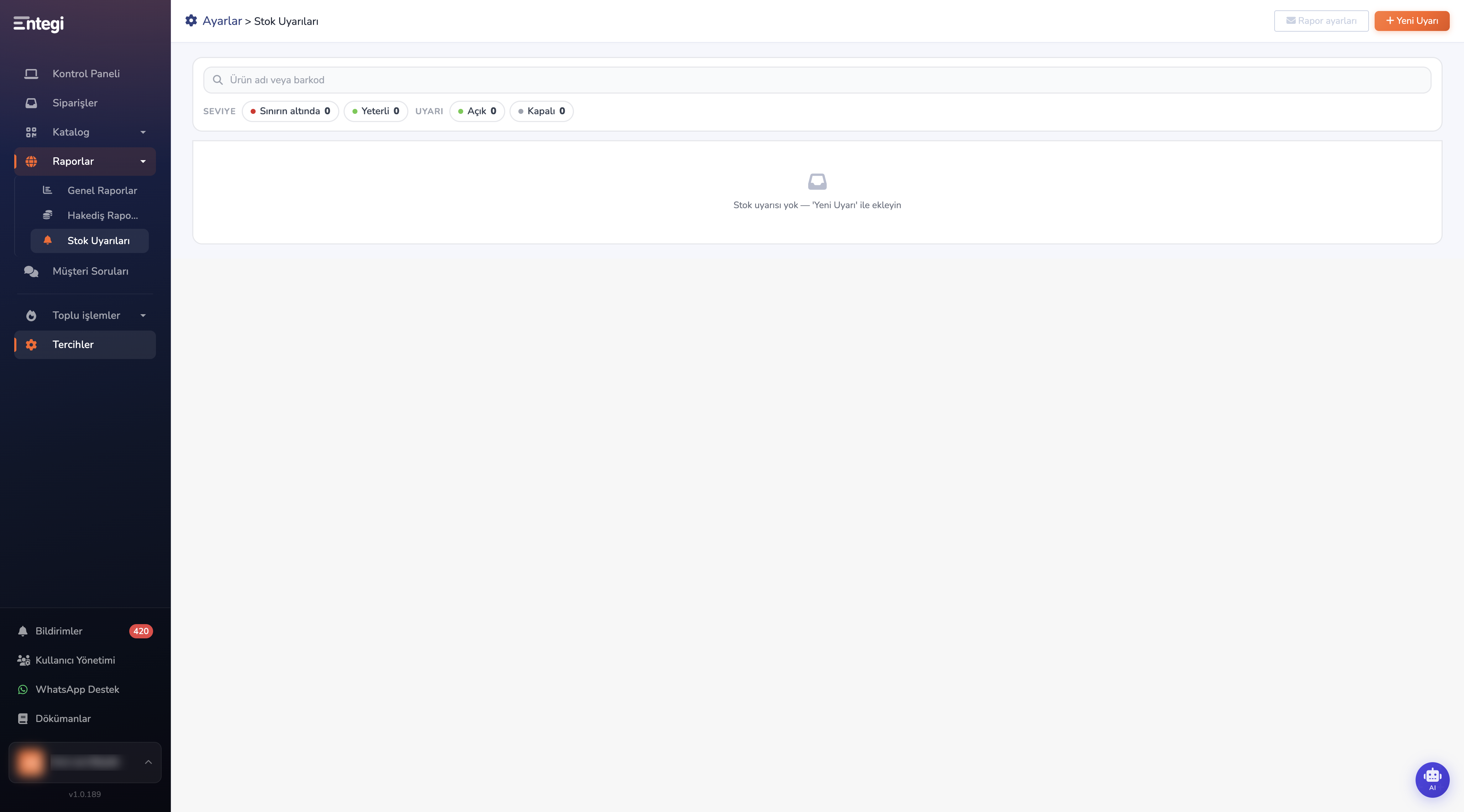Viewport: 1464px width, 812px height.
Task: Click the Kontrol Paneli laptop icon
Action: tap(31, 74)
